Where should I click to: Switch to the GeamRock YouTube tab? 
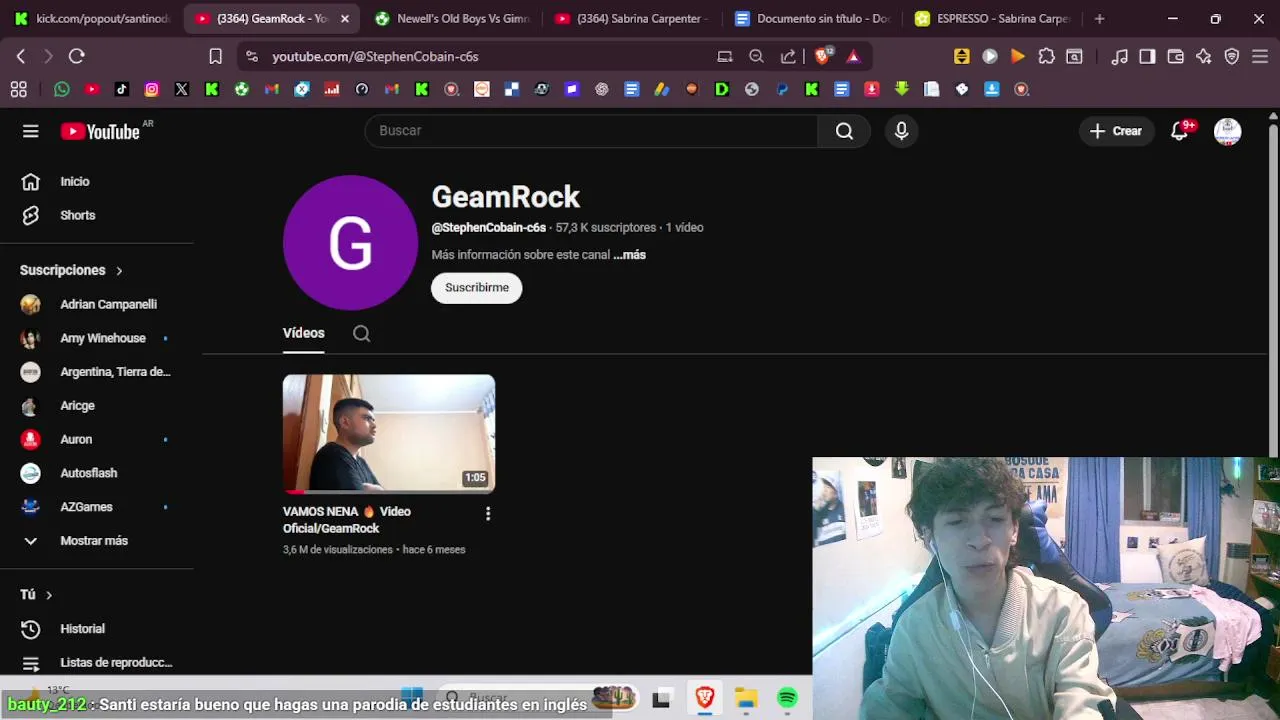pyautogui.click(x=272, y=18)
